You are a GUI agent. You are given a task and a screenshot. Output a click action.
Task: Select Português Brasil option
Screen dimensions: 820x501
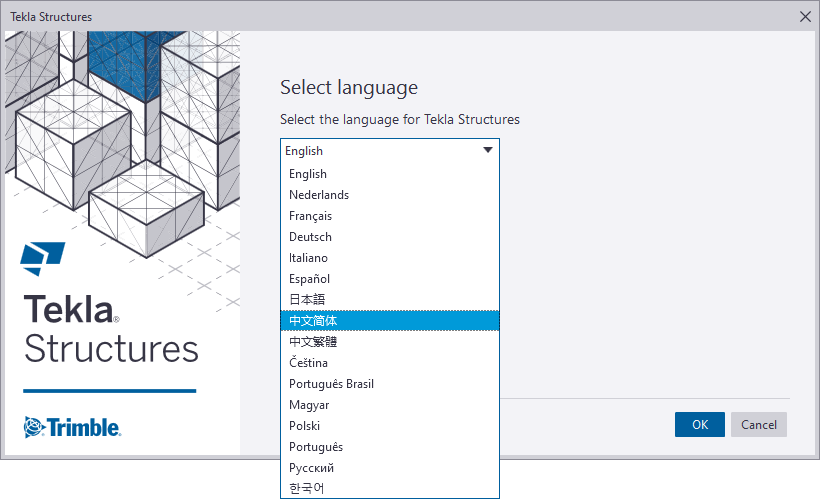click(390, 384)
